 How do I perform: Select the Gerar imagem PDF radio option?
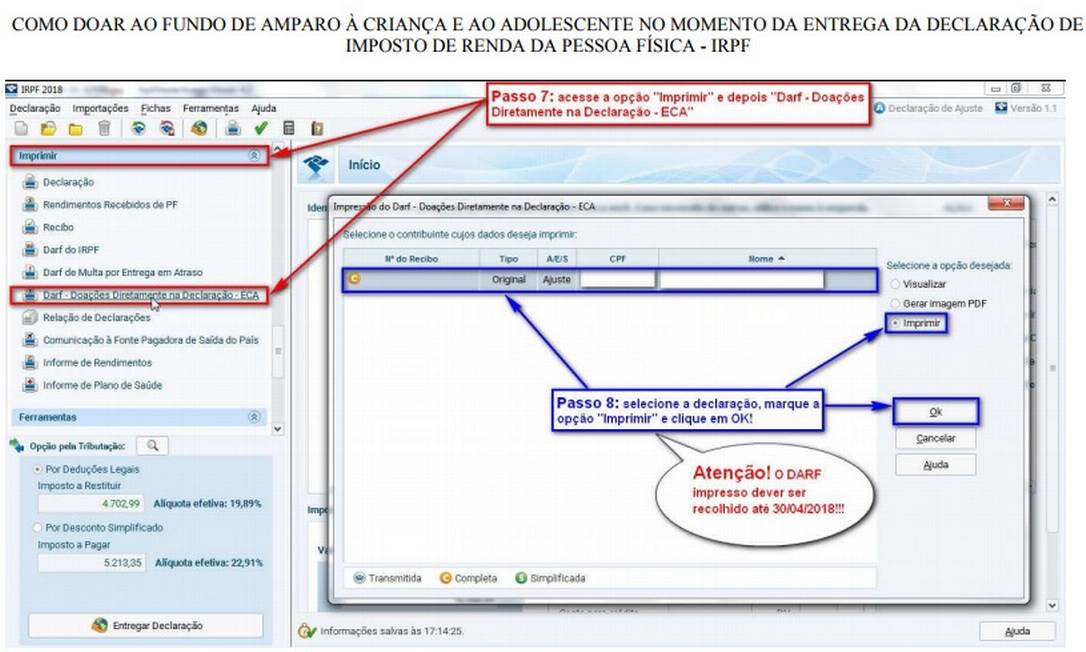(894, 303)
